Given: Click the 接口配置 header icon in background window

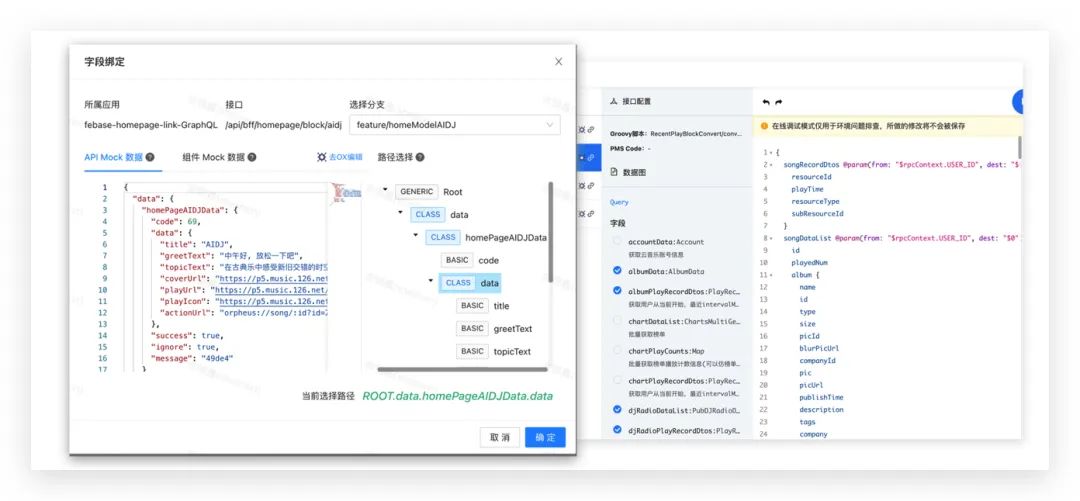Looking at the screenshot, I should [x=614, y=101].
